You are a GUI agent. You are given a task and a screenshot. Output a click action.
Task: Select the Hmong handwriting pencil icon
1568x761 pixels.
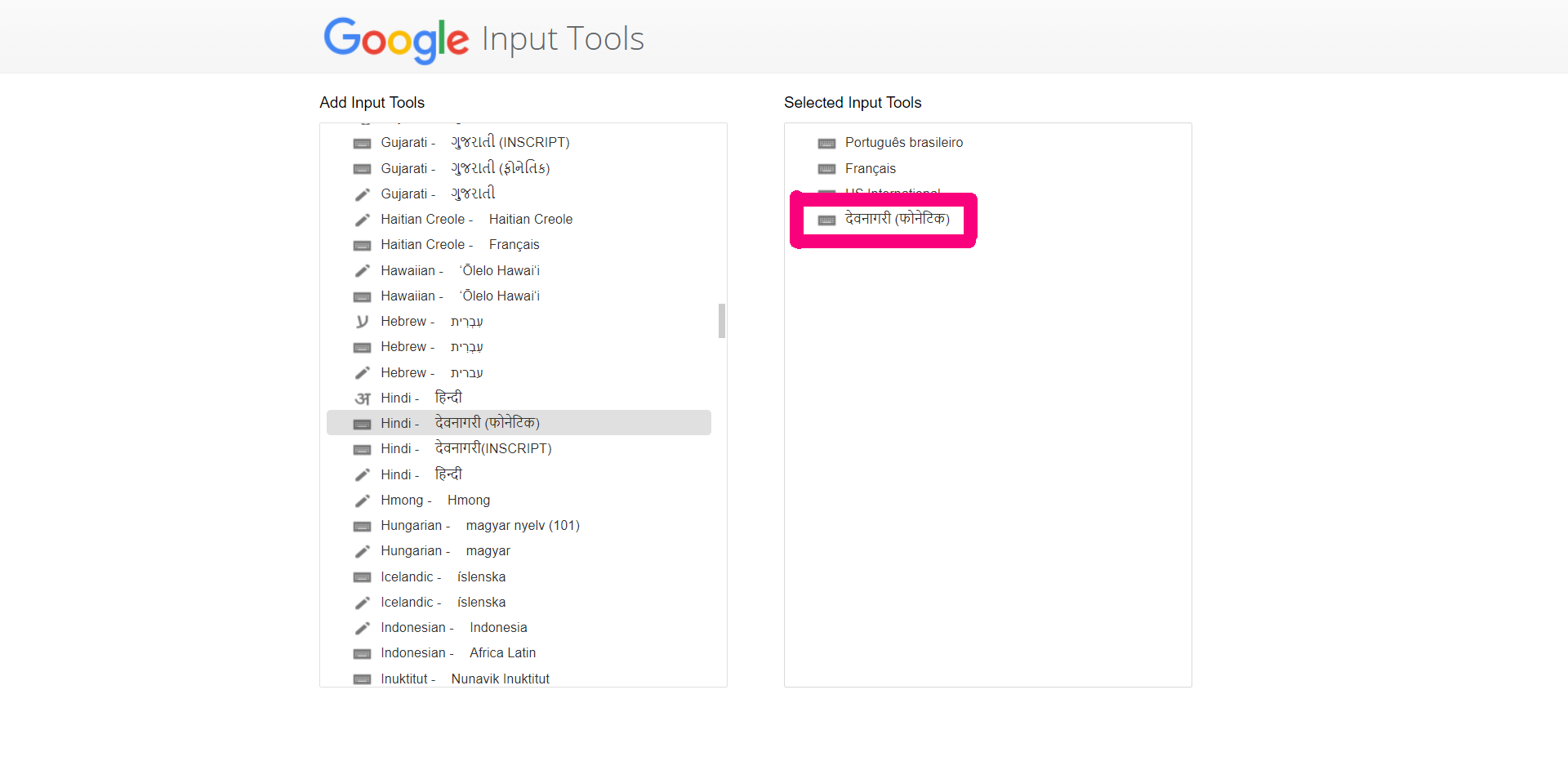click(362, 500)
